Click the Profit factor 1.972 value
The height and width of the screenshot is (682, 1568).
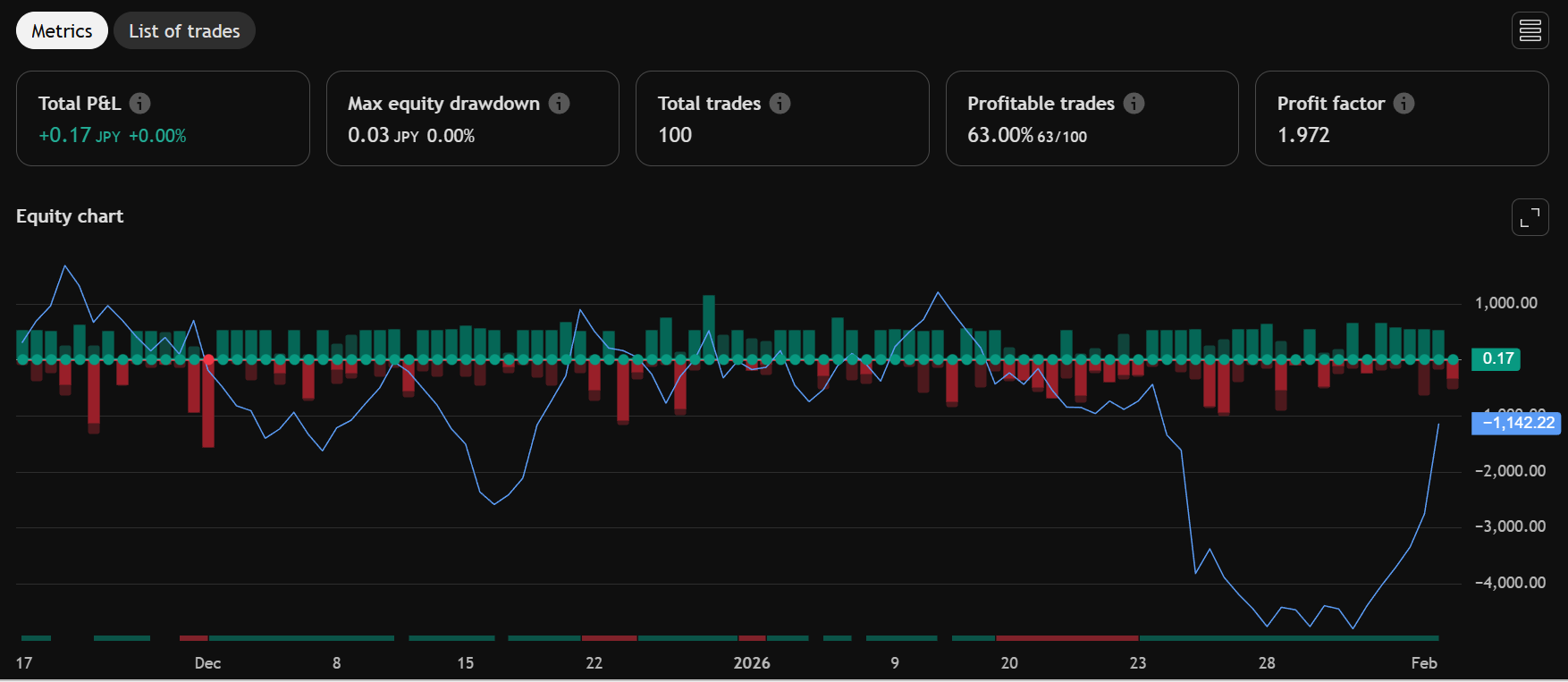pyautogui.click(x=1303, y=136)
